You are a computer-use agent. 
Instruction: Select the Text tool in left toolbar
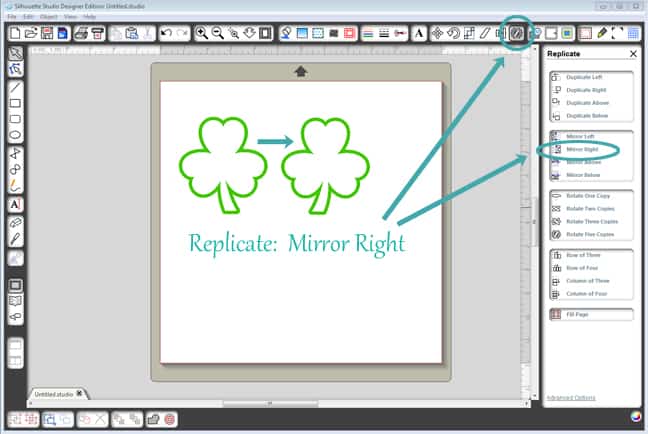(16, 204)
